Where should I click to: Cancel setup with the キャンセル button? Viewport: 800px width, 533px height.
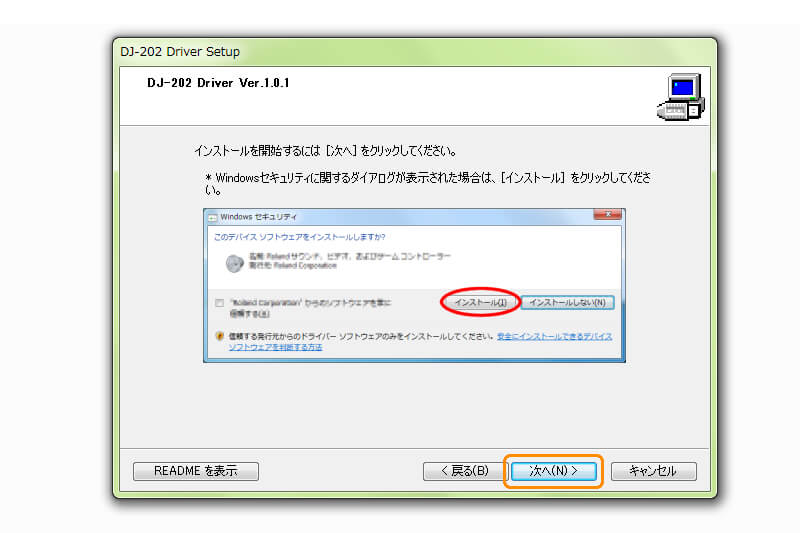click(654, 471)
